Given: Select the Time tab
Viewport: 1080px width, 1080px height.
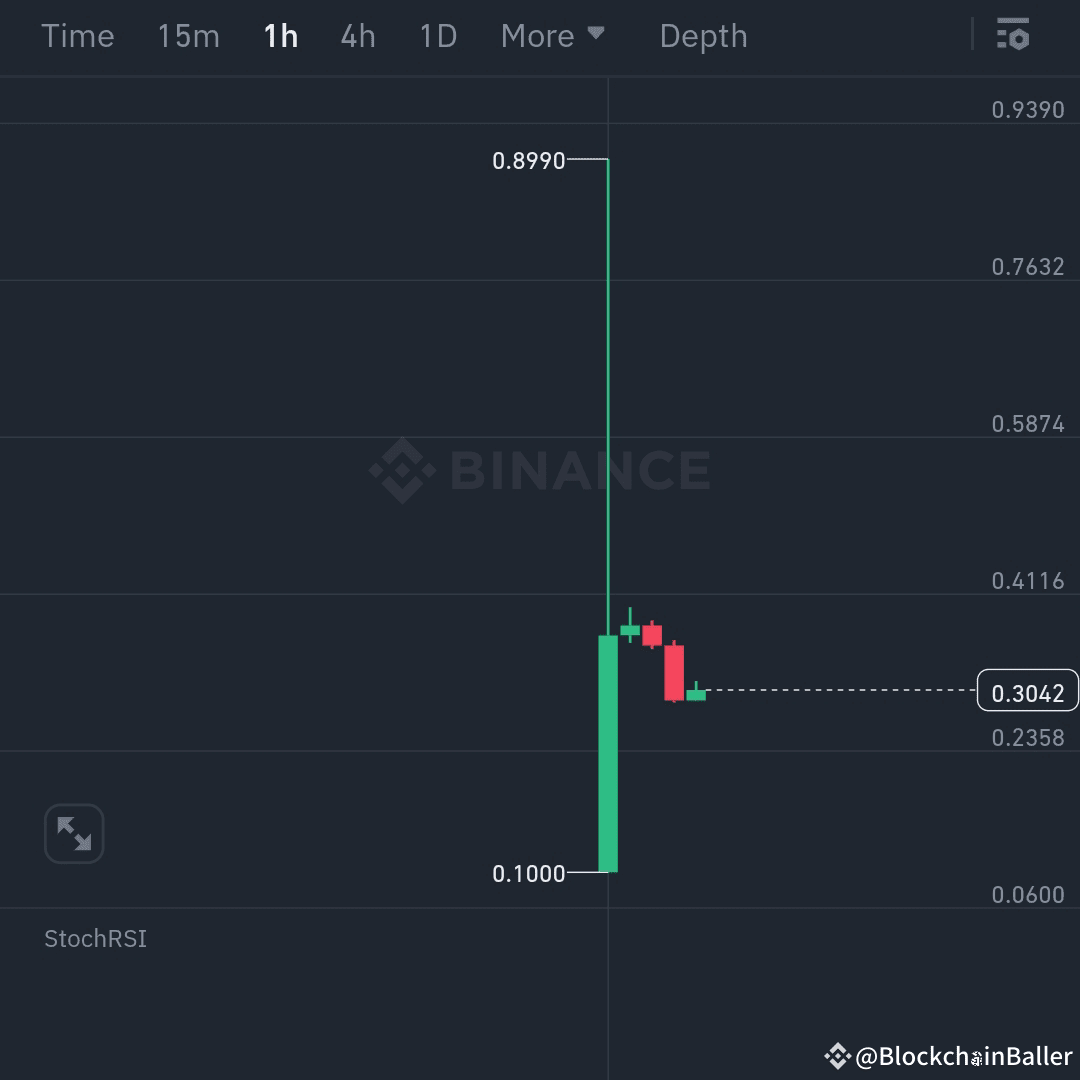Looking at the screenshot, I should tap(77, 36).
